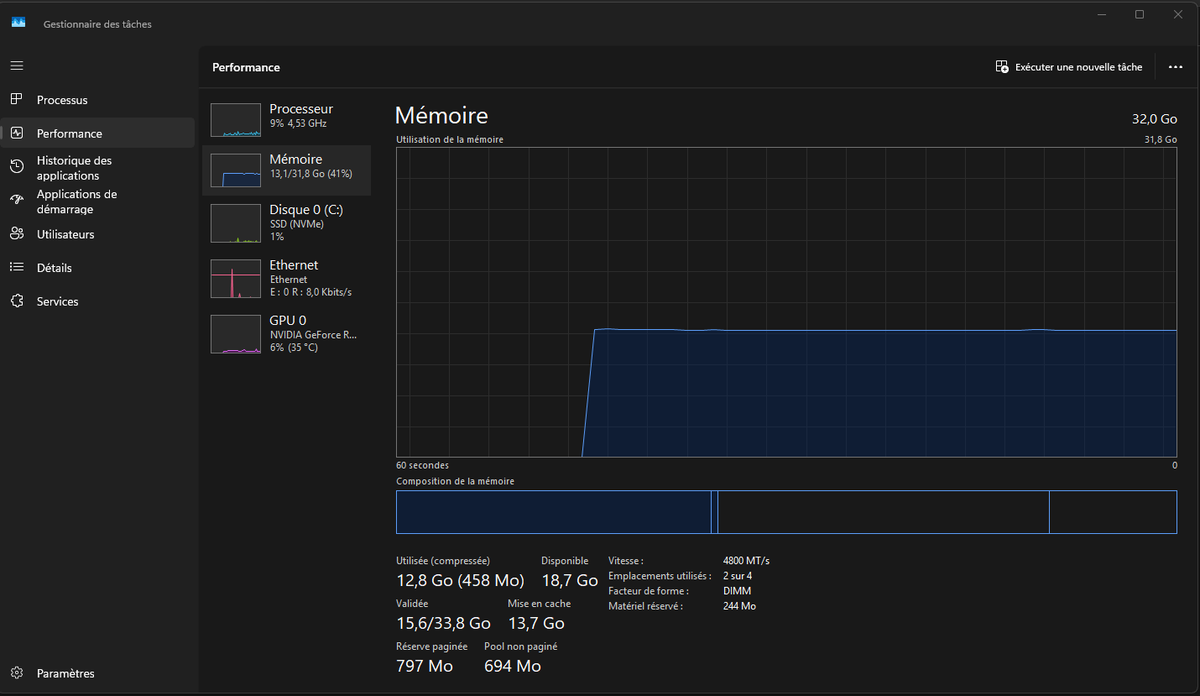Open the Services page
The width and height of the screenshot is (1200, 696).
coord(97,301)
